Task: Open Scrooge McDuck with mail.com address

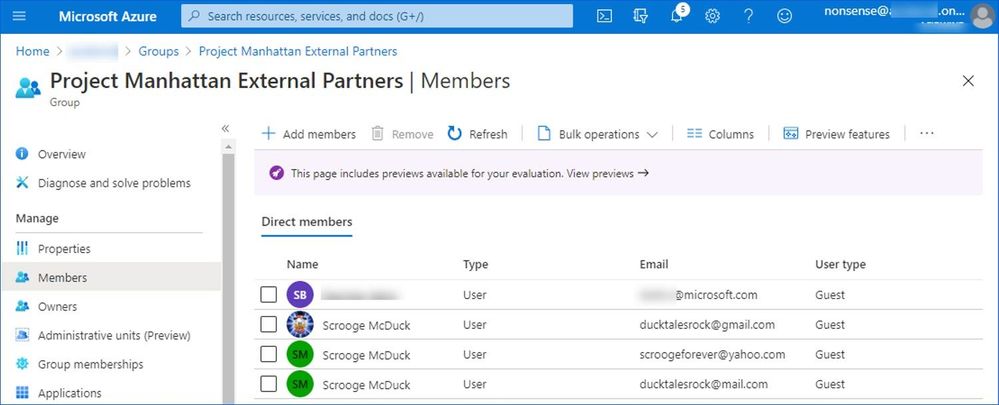Action: point(366,385)
